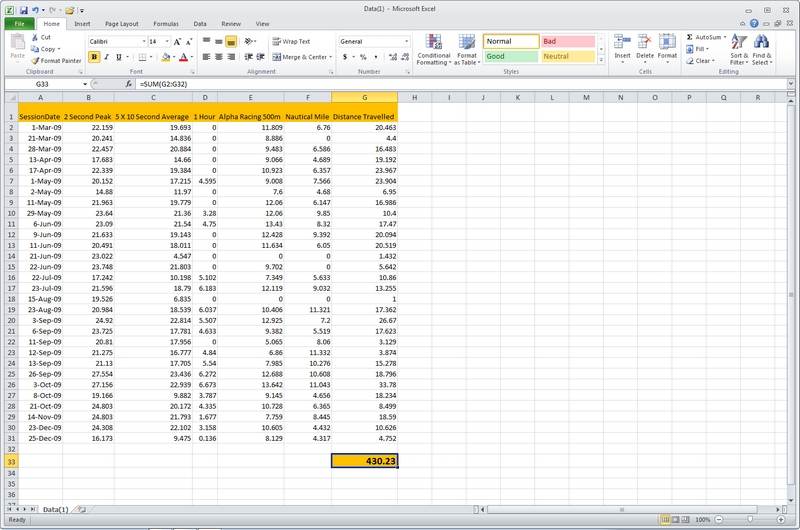Screen dimensions: 800x530
Task: Apply the Good cell style
Action: click(x=509, y=57)
